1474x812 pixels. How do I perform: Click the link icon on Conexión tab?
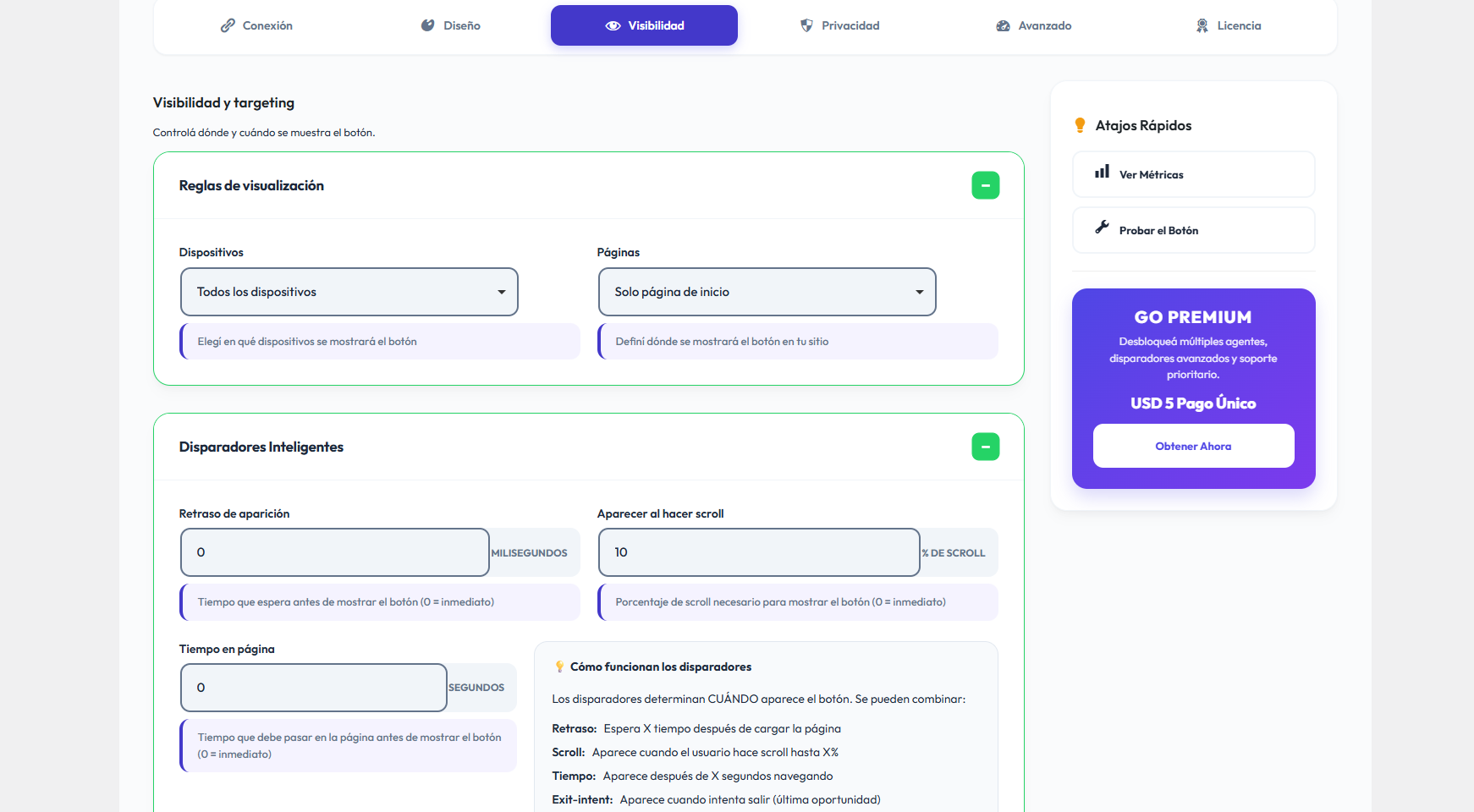(x=228, y=25)
